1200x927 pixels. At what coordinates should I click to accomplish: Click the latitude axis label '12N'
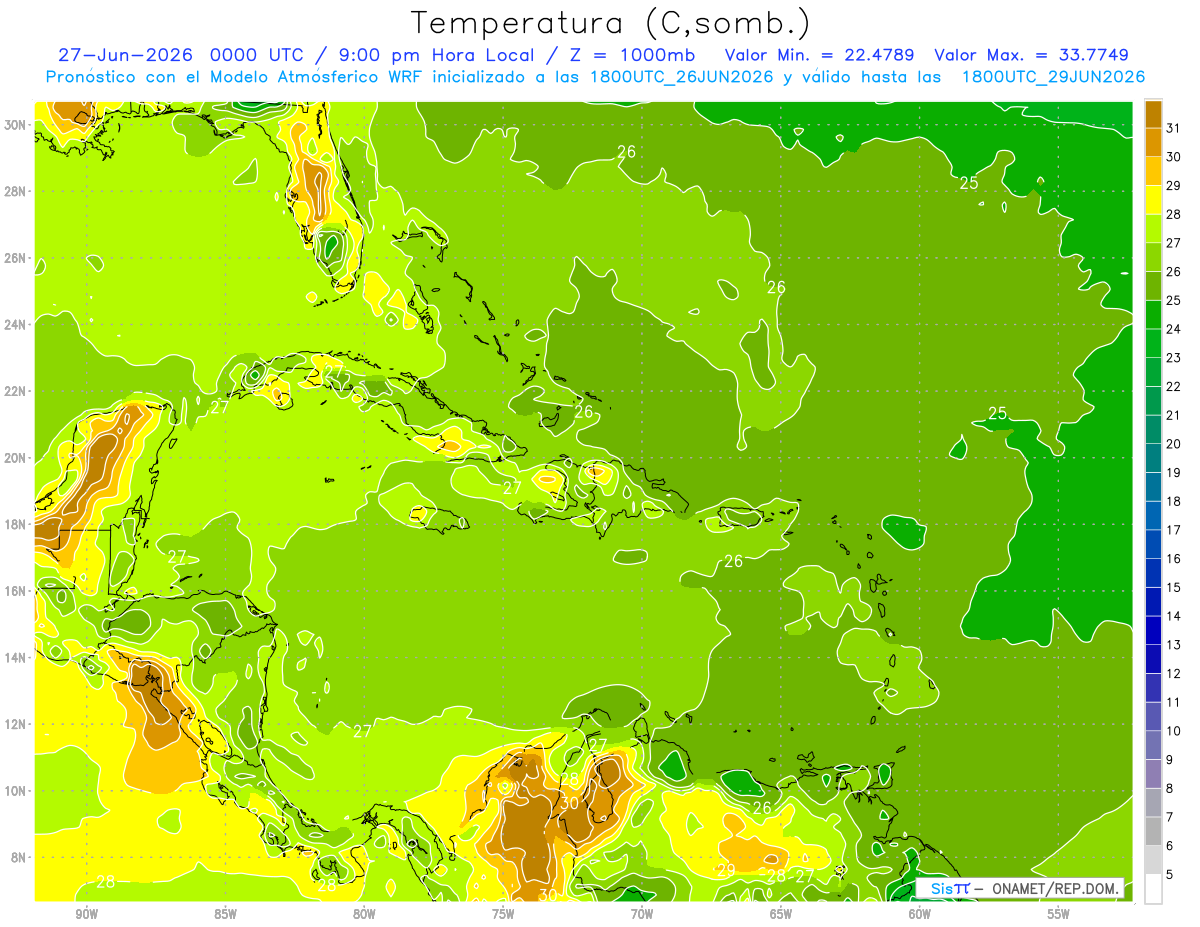click(x=15, y=724)
